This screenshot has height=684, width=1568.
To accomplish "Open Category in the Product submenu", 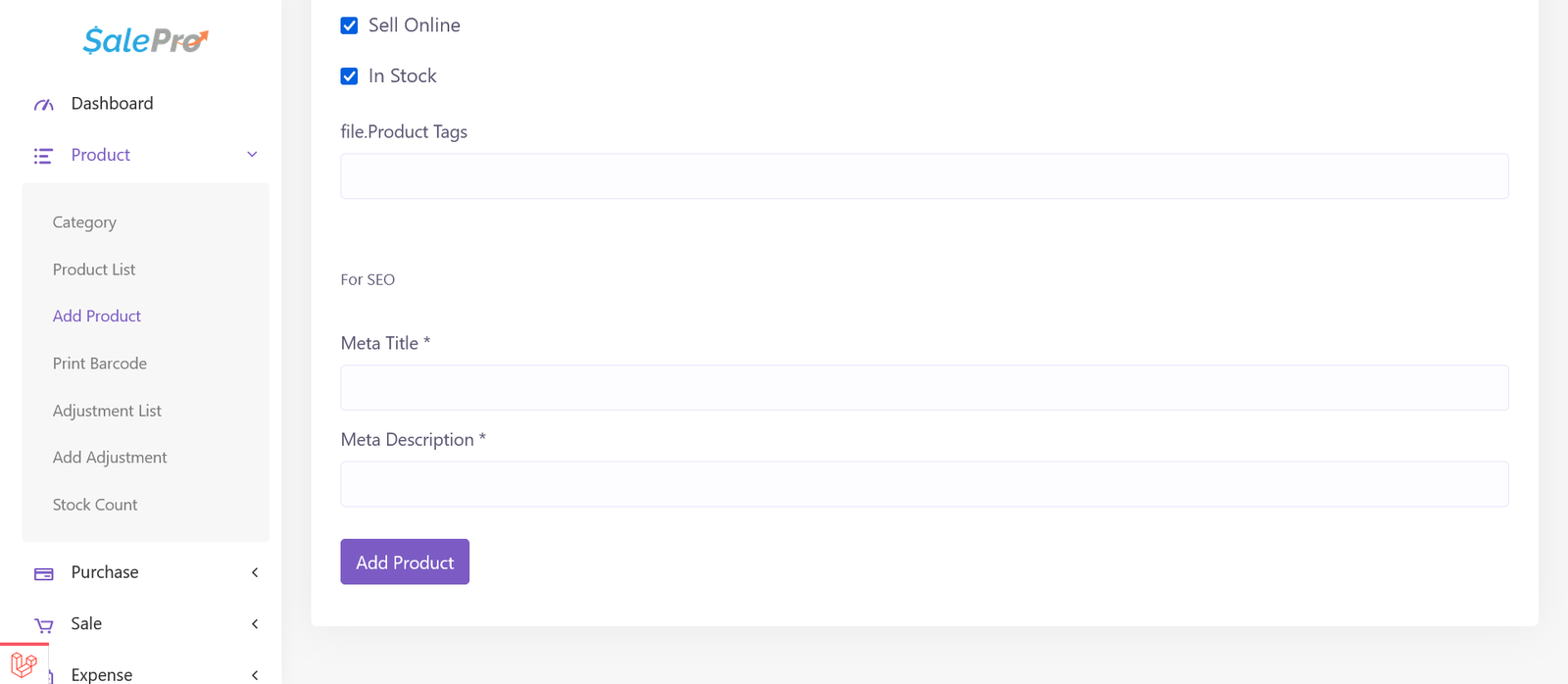I will click(x=84, y=222).
